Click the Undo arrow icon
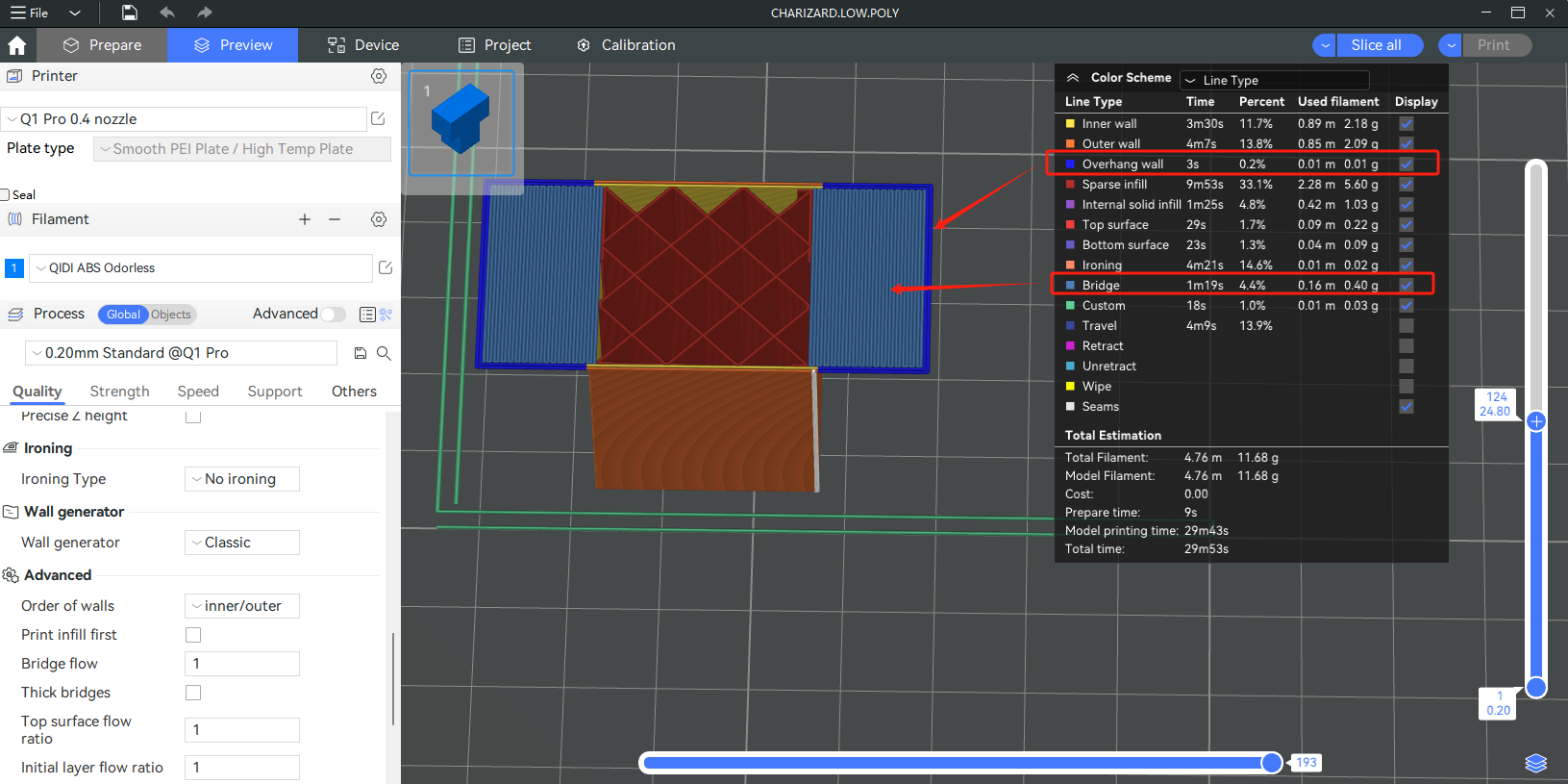The image size is (1568, 784). pyautogui.click(x=167, y=13)
